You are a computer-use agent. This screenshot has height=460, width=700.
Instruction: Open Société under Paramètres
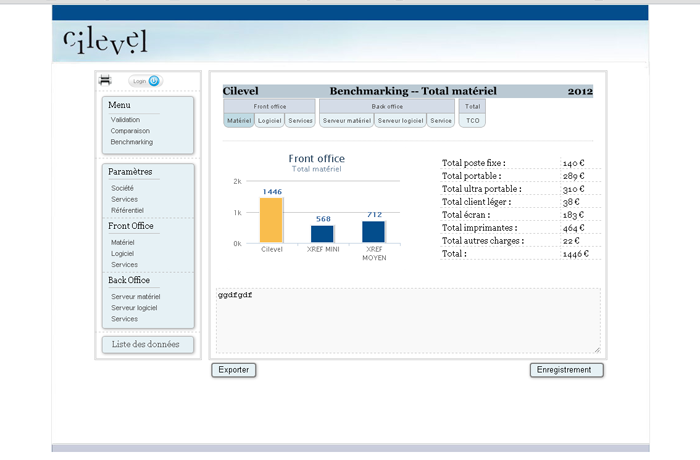[x=122, y=188]
